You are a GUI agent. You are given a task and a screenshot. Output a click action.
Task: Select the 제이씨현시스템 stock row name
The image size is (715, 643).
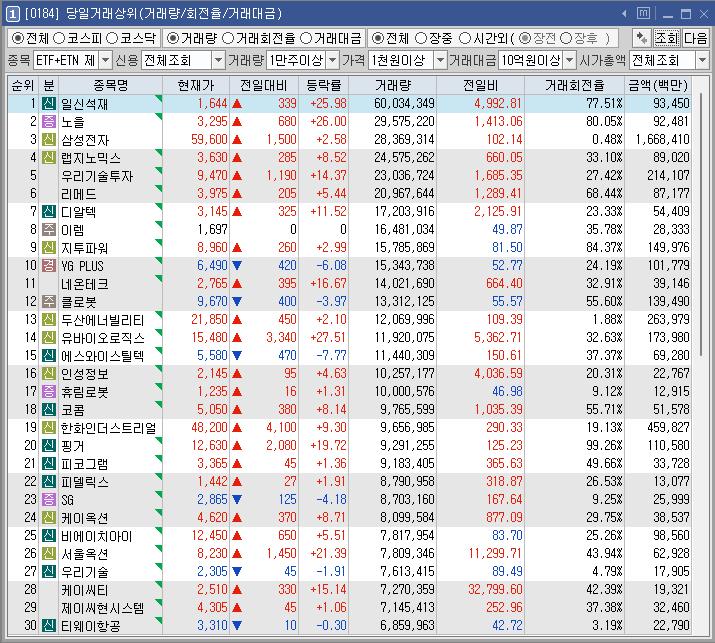[103, 607]
